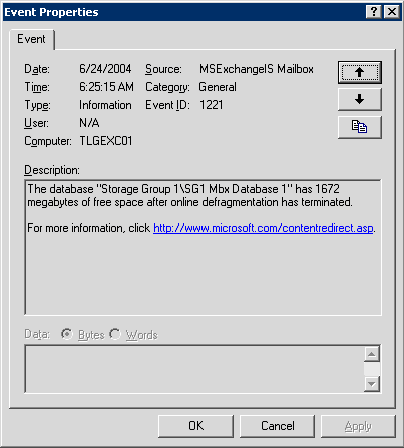404x448 pixels.
Task: Go to next event with down arrow
Action: [360, 99]
